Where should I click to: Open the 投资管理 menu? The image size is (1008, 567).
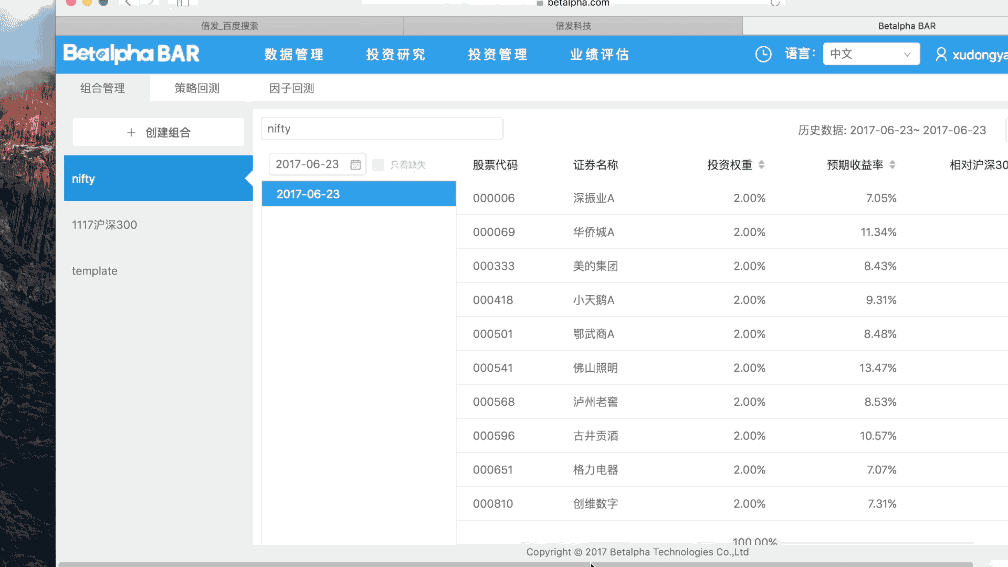[x=498, y=55]
